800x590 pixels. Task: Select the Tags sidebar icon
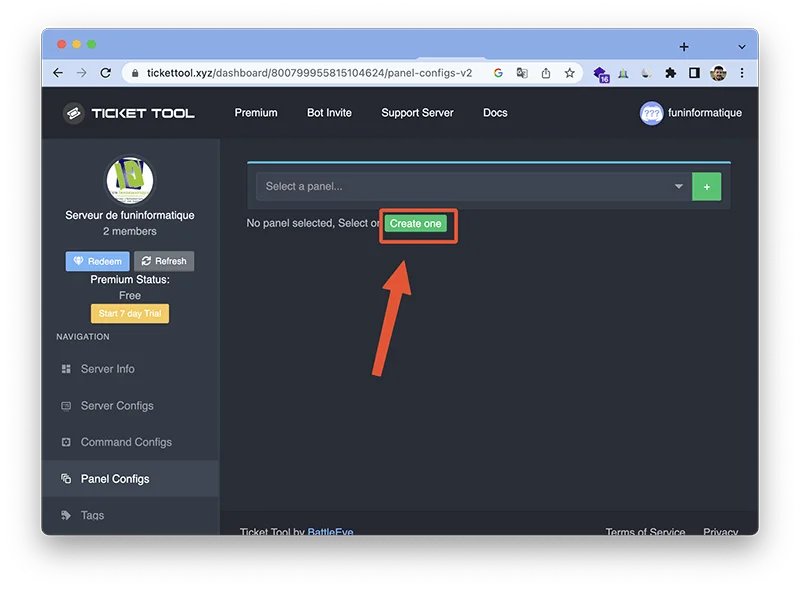pyautogui.click(x=64, y=515)
